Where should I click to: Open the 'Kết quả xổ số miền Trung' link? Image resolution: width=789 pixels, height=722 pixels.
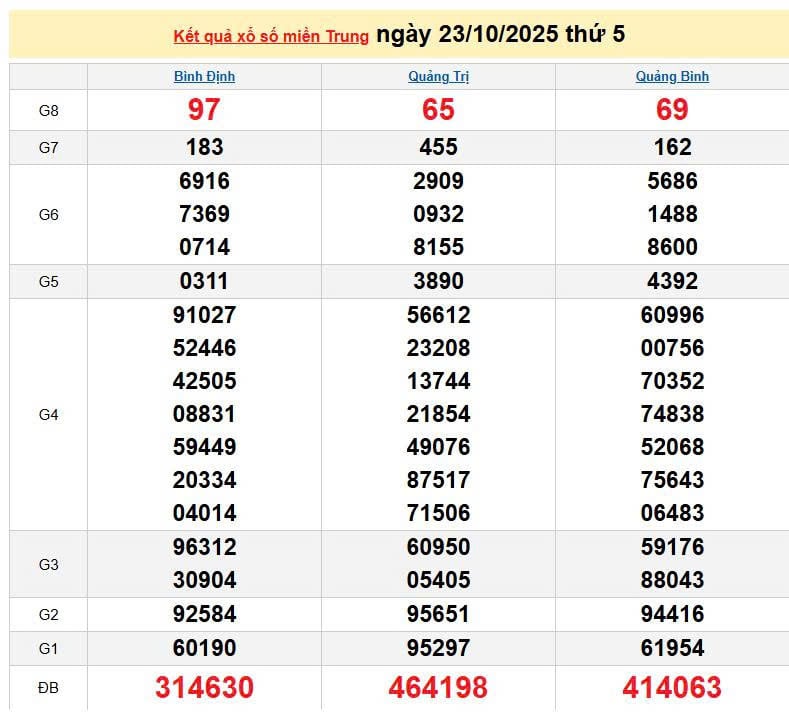(x=271, y=36)
